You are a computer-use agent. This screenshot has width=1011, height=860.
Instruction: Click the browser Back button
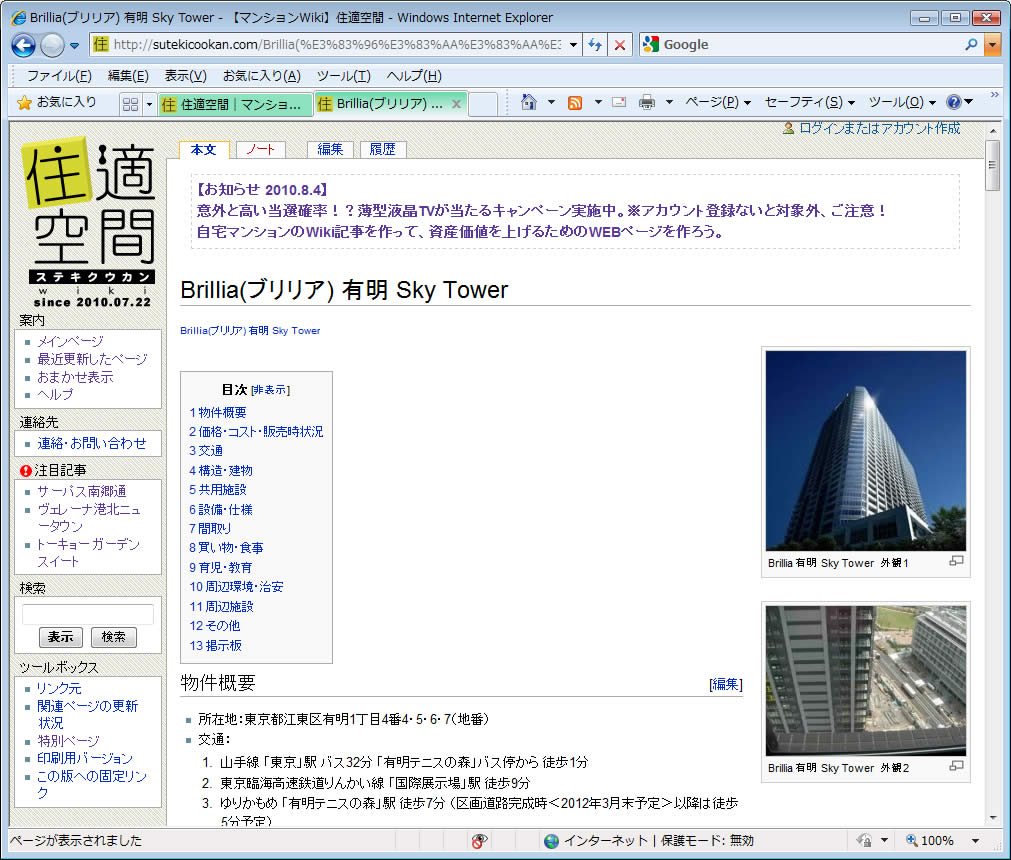[x=24, y=45]
